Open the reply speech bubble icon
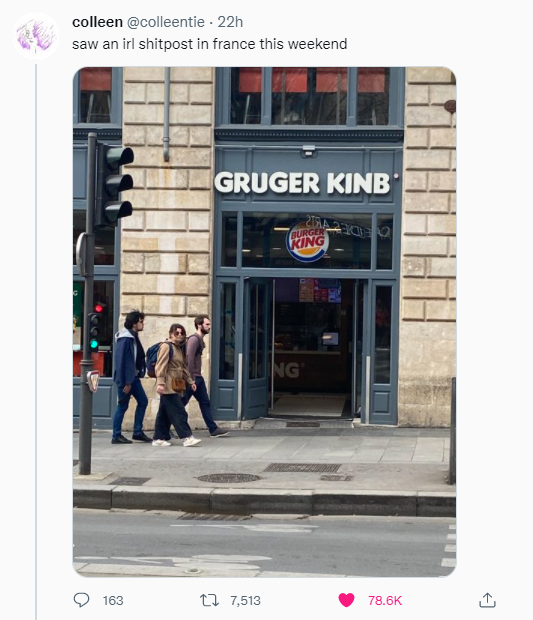The image size is (533, 620). click(81, 600)
